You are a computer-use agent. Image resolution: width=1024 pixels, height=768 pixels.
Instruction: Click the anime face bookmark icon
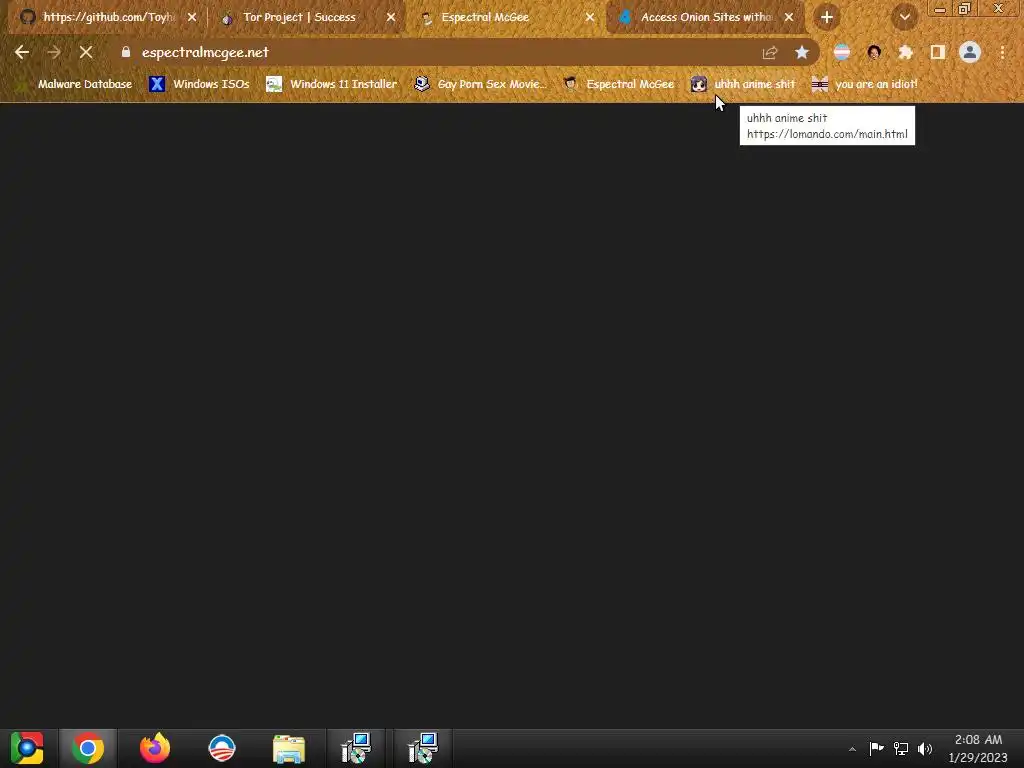tap(699, 84)
